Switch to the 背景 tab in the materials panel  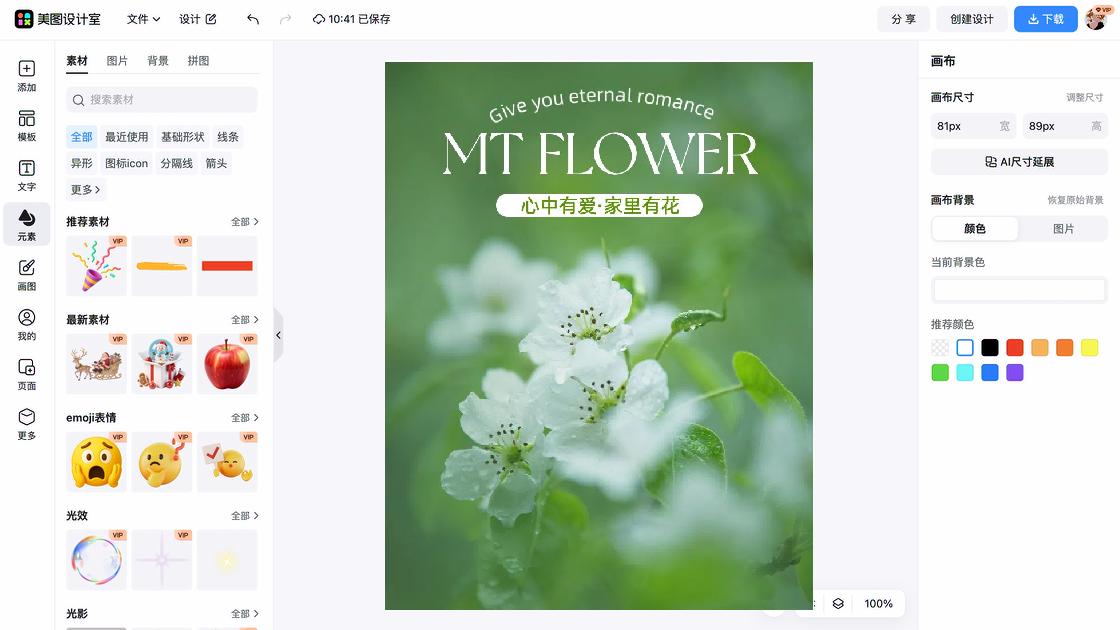click(158, 60)
